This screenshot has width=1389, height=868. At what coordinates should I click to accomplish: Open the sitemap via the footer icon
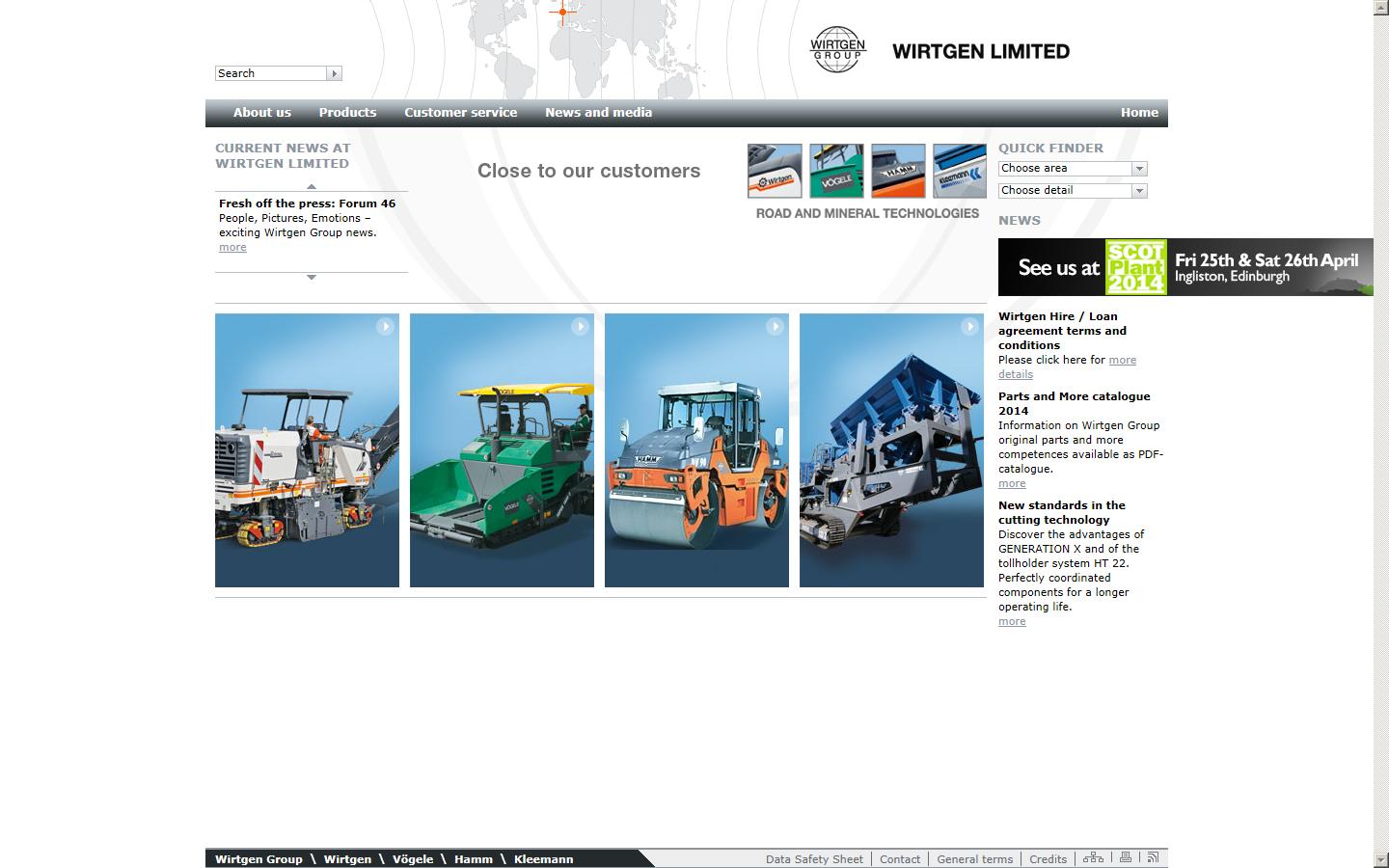pyautogui.click(x=1094, y=856)
